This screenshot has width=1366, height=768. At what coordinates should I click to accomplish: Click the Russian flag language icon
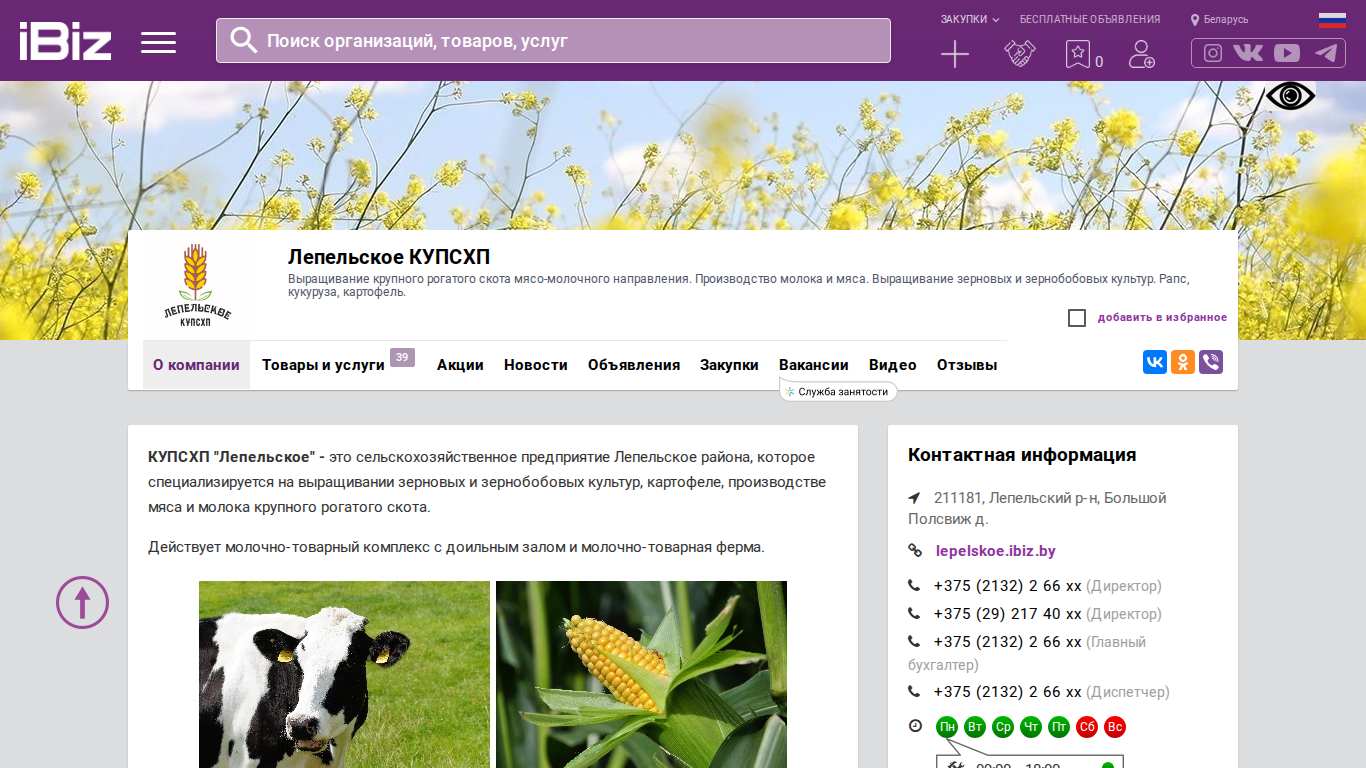coord(1332,19)
